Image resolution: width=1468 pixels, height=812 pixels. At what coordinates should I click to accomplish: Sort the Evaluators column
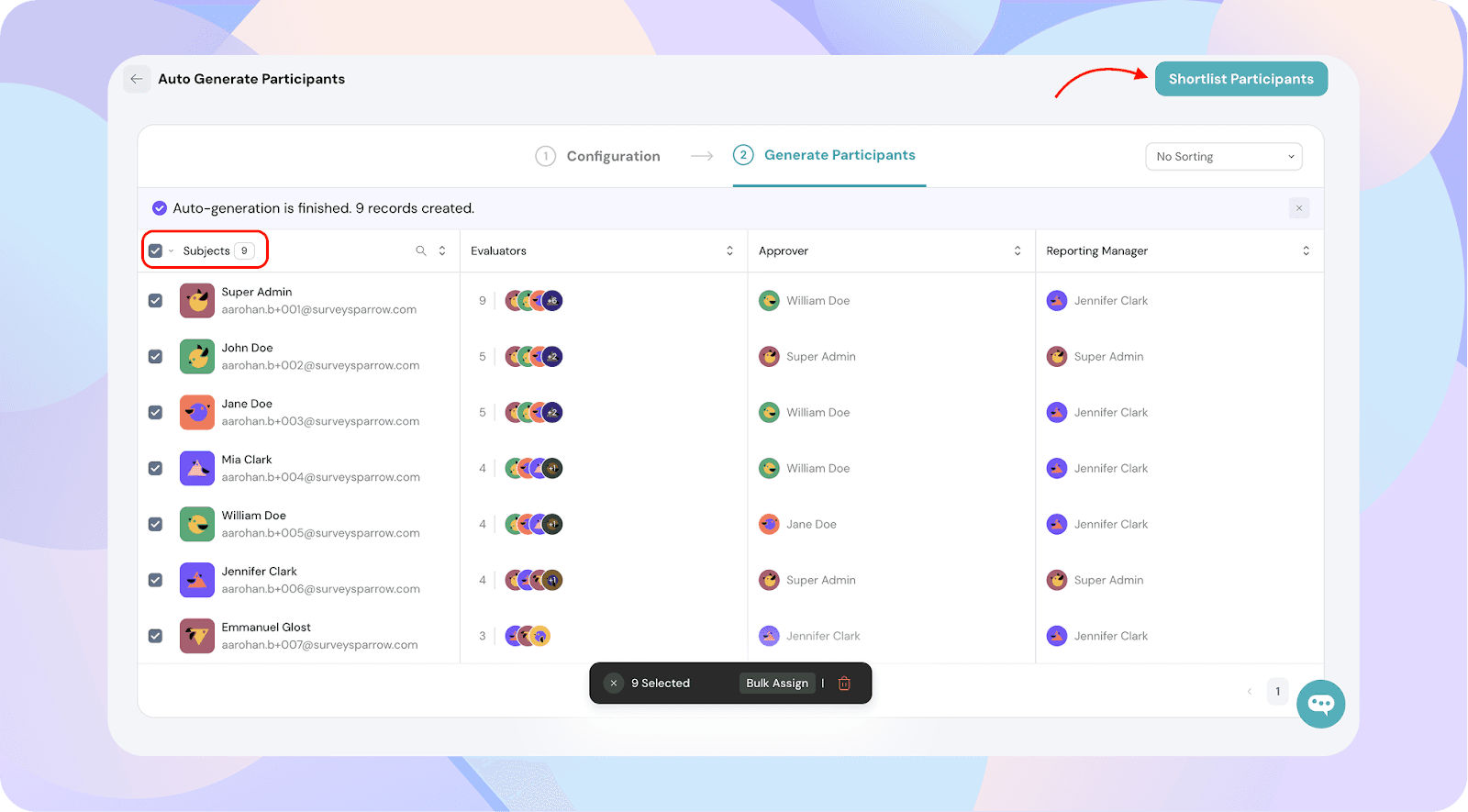coord(730,250)
